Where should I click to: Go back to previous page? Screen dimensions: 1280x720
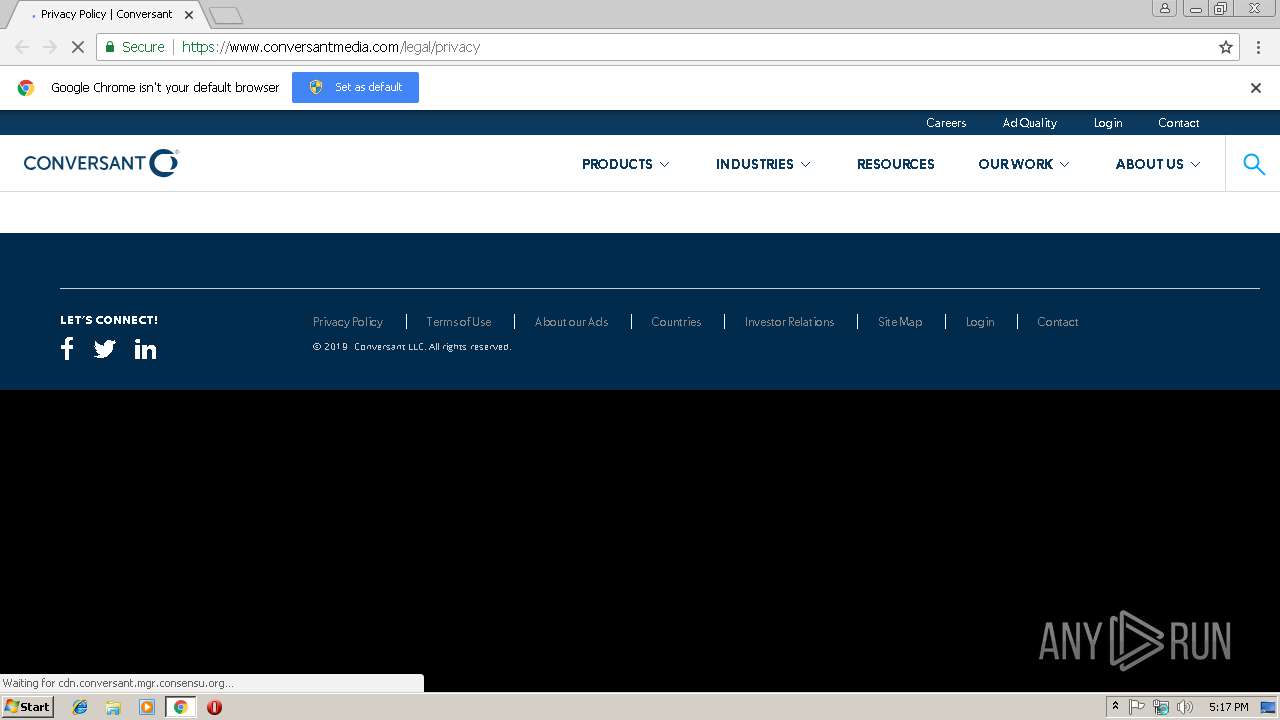pos(22,47)
